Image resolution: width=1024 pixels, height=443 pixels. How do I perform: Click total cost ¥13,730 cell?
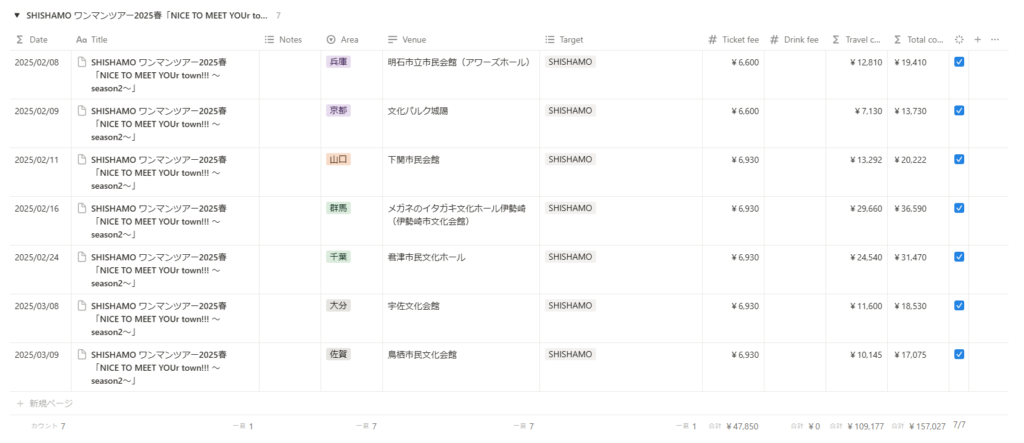910,111
